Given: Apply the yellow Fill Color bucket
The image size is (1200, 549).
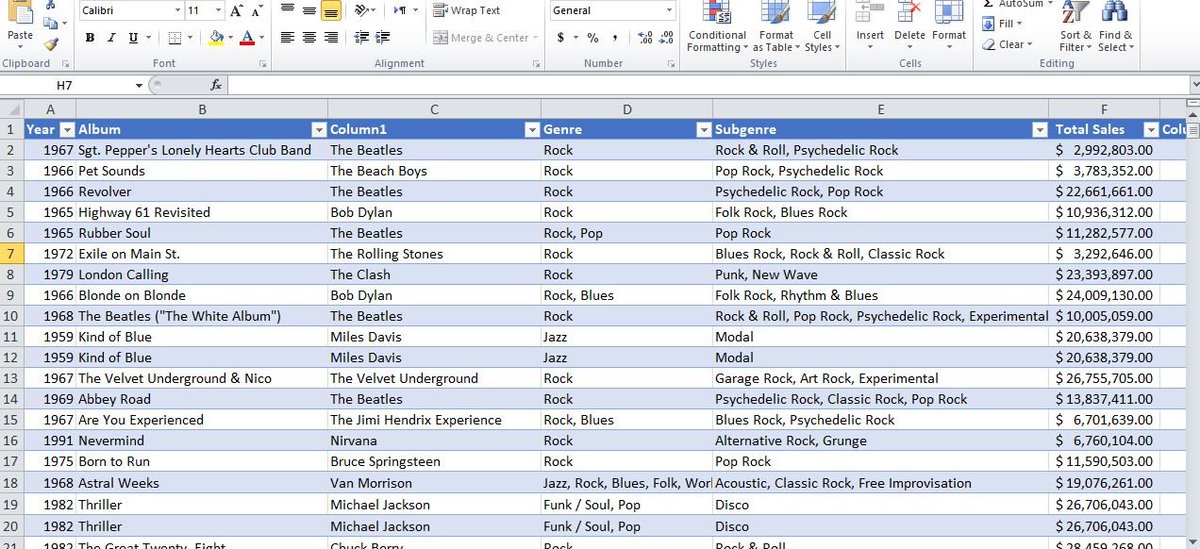Looking at the screenshot, I should (216, 38).
